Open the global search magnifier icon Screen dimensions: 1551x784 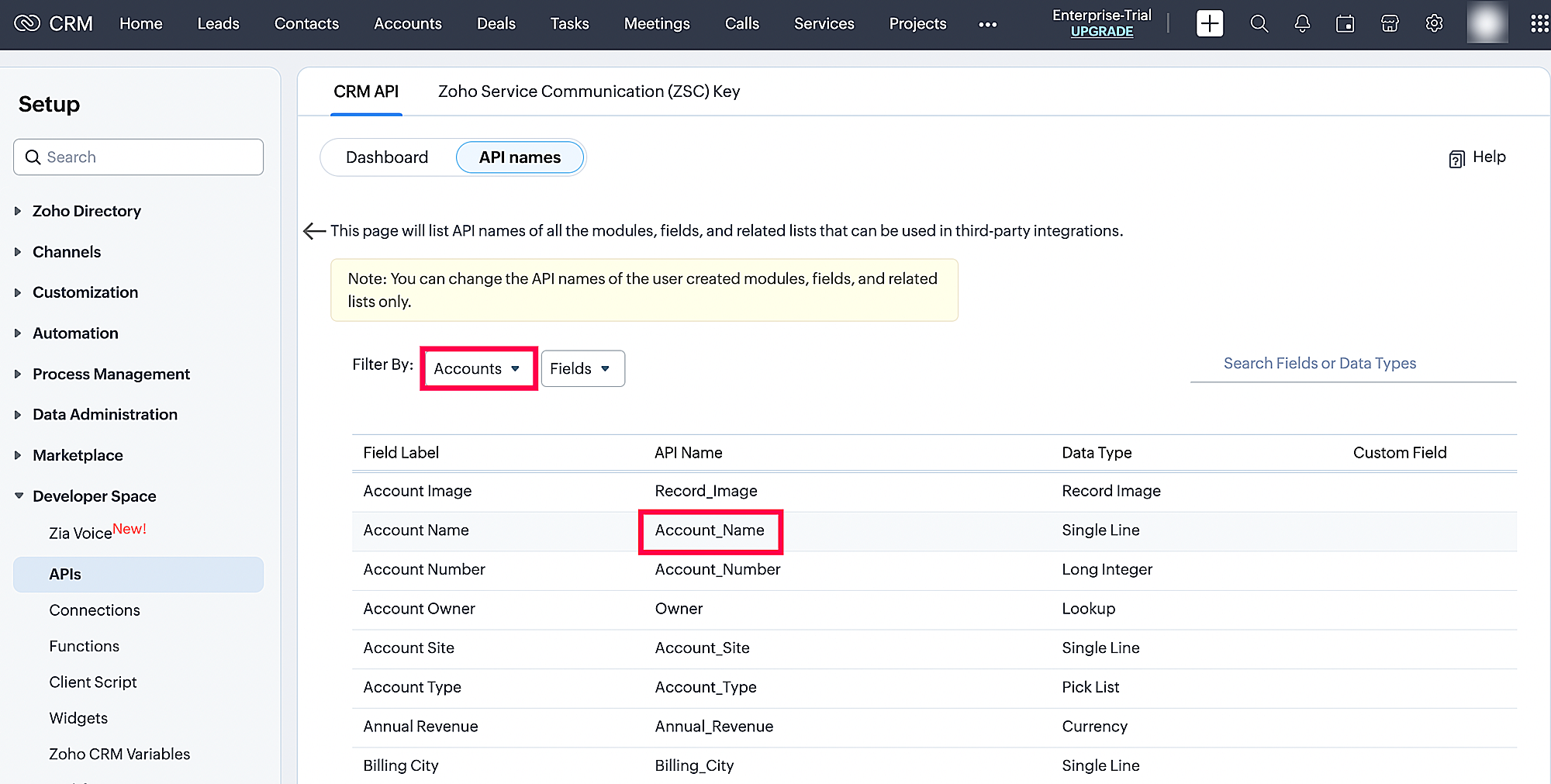click(1259, 24)
